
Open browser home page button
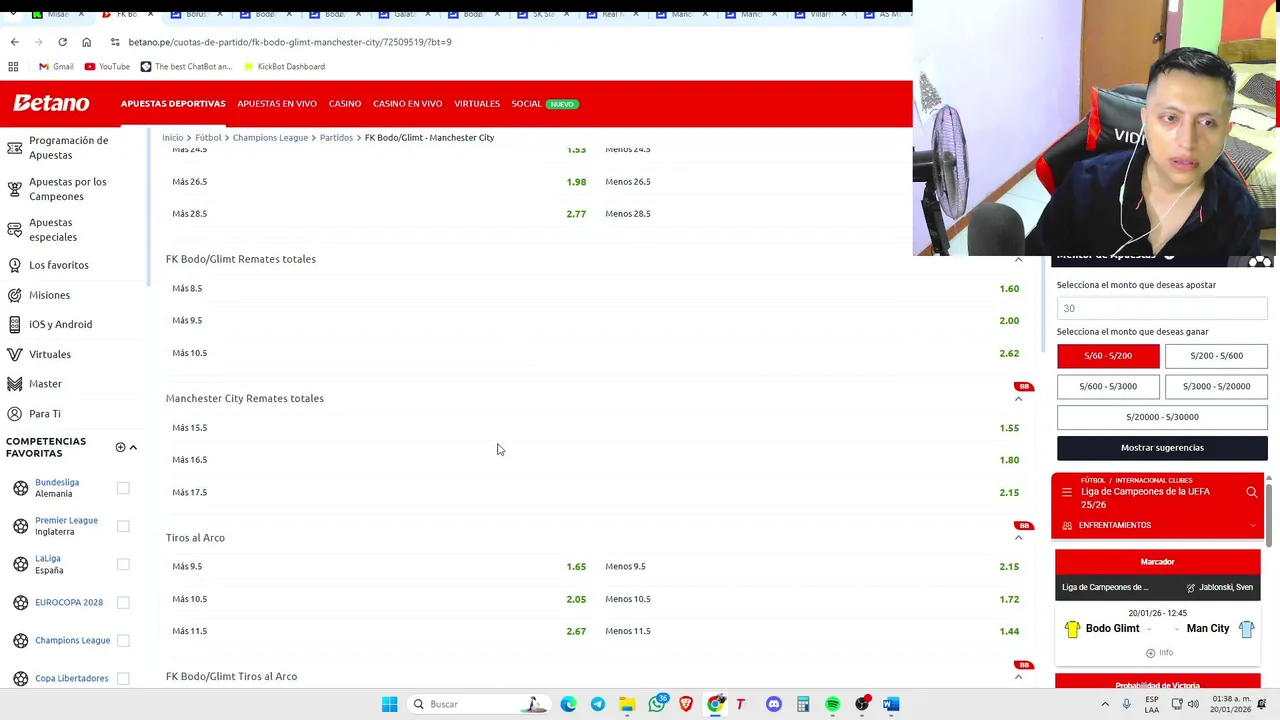(x=86, y=42)
